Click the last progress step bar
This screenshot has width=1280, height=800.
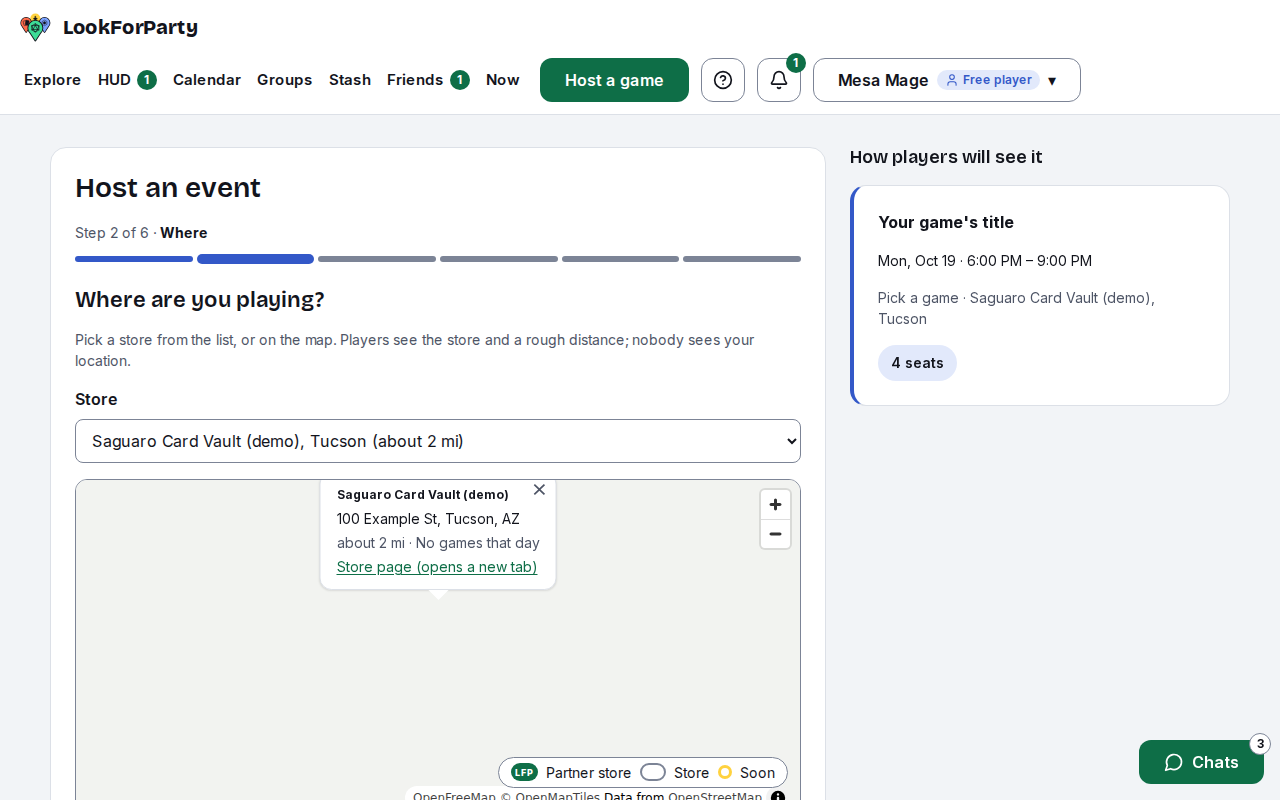742,259
